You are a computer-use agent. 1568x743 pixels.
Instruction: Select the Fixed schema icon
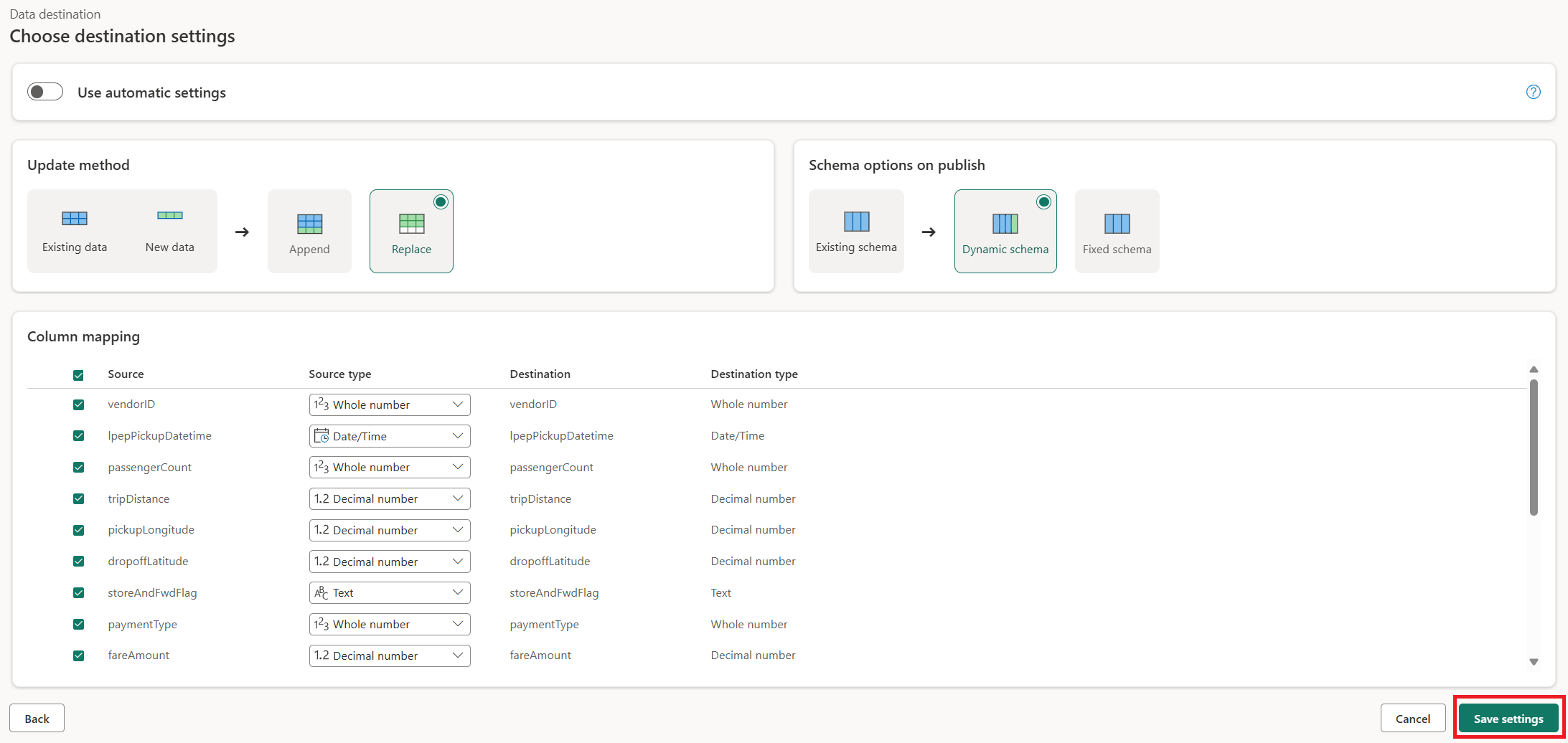pos(1117,229)
